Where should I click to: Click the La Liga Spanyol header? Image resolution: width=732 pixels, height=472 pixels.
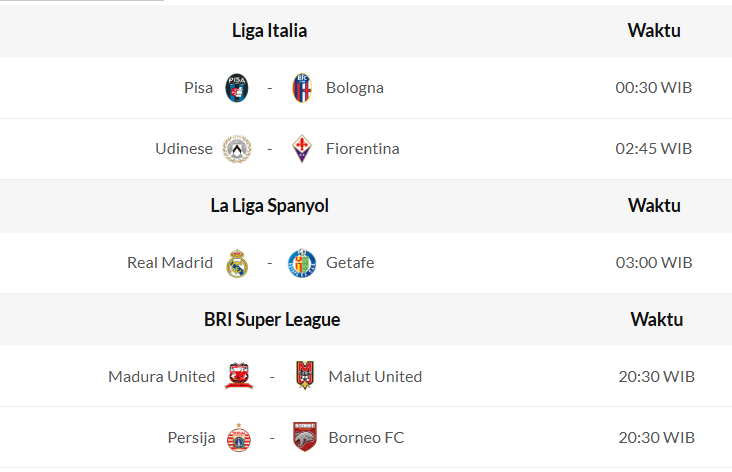pyautogui.click(x=269, y=206)
